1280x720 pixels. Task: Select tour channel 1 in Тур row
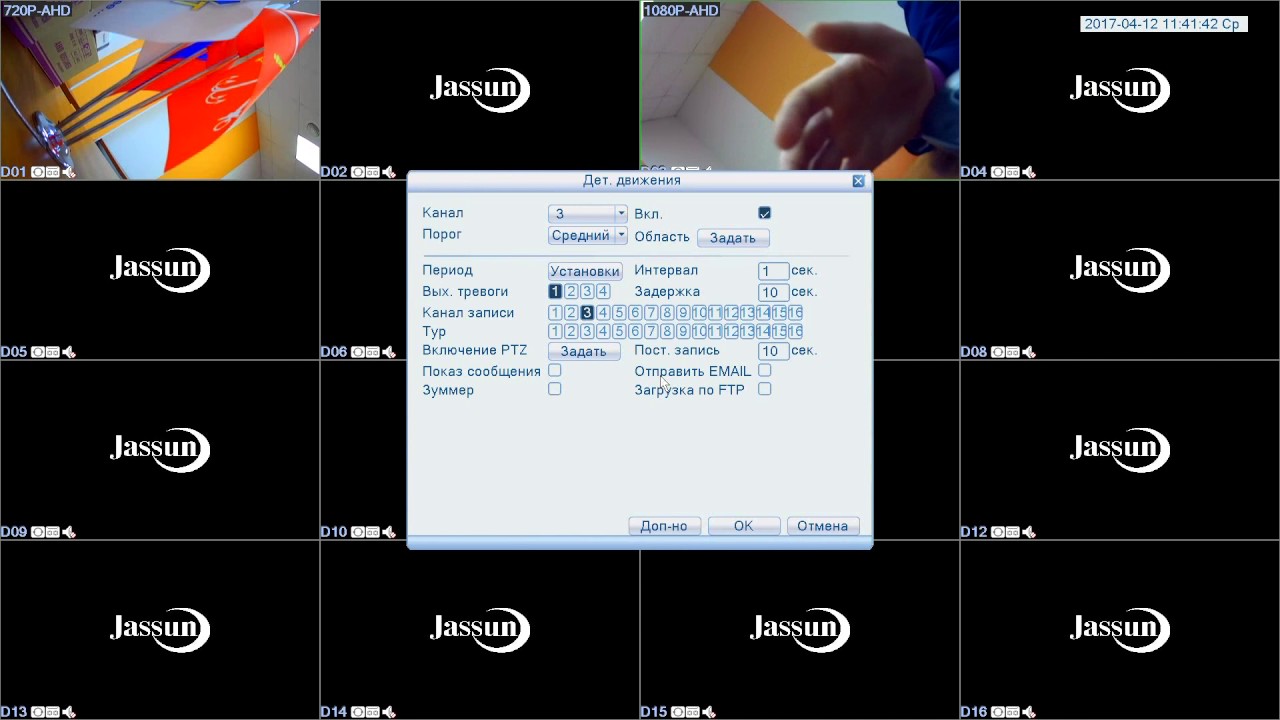(555, 331)
